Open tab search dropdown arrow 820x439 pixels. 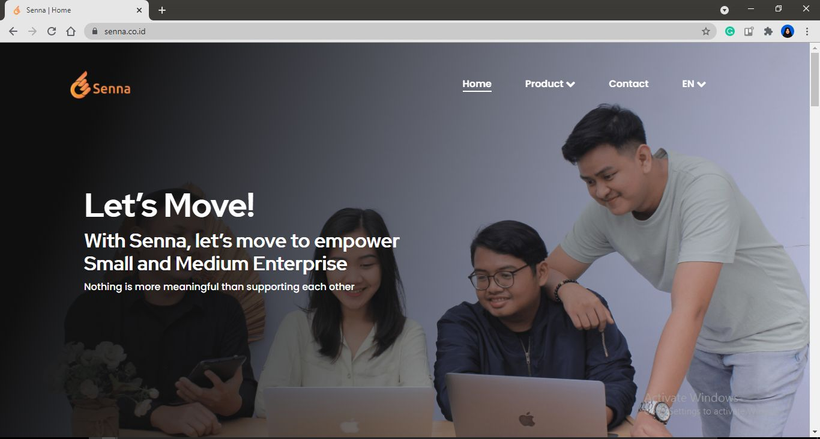point(724,10)
